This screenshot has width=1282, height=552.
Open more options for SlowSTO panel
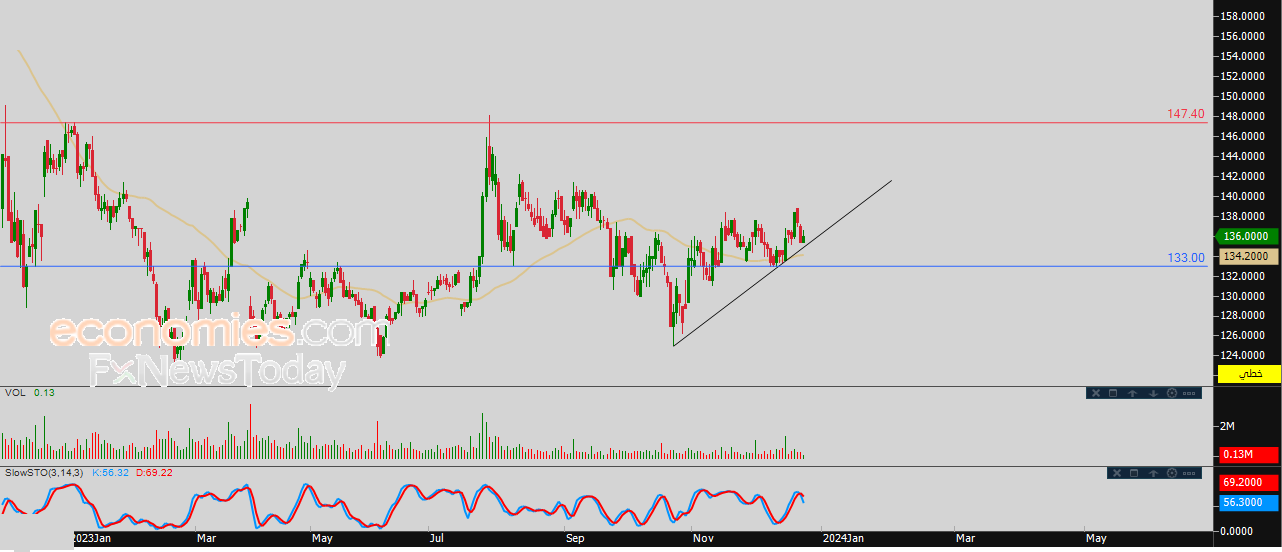coord(1189,473)
